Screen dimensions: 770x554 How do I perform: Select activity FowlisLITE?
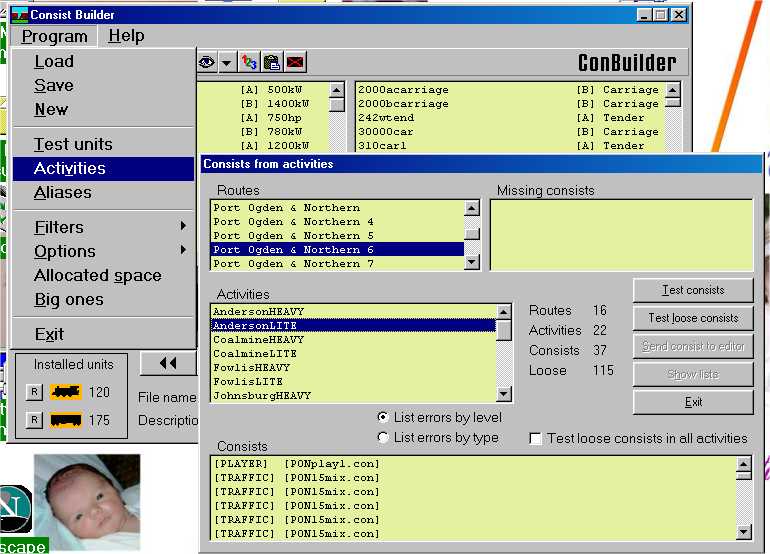coord(354,382)
